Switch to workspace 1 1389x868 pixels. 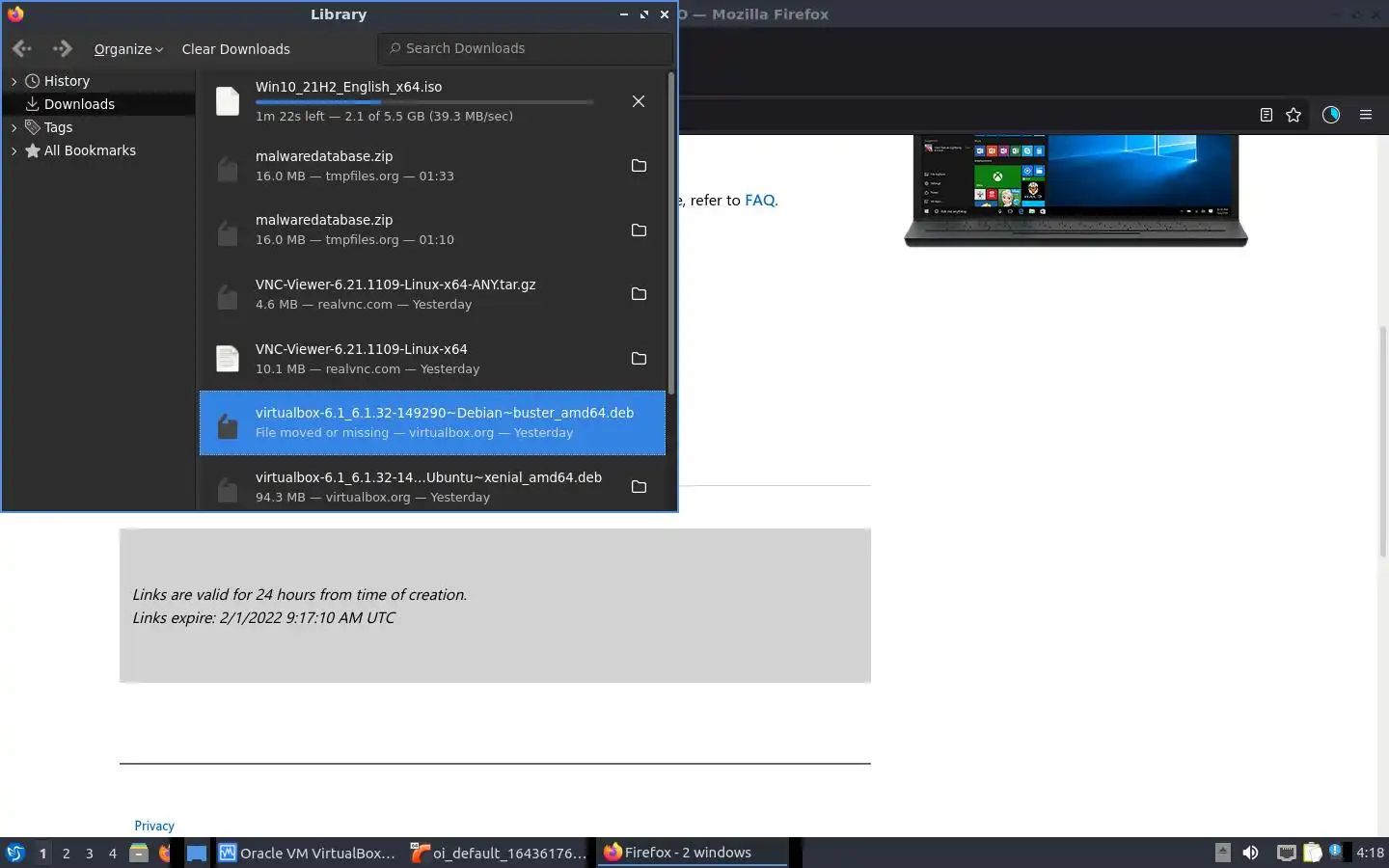(x=42, y=853)
